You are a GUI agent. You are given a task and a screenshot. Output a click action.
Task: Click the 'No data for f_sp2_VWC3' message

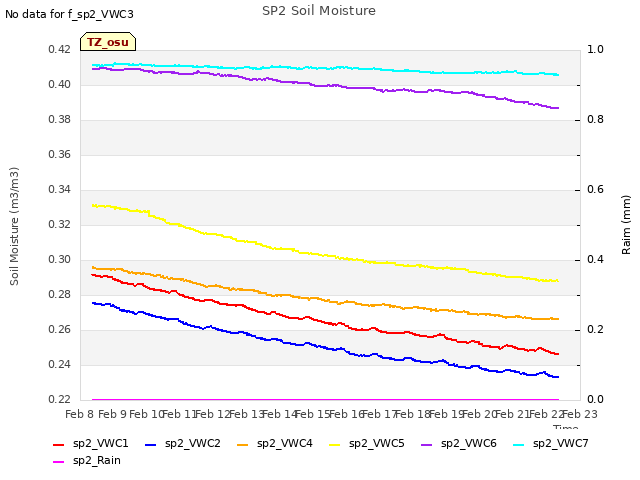[x=69, y=14]
